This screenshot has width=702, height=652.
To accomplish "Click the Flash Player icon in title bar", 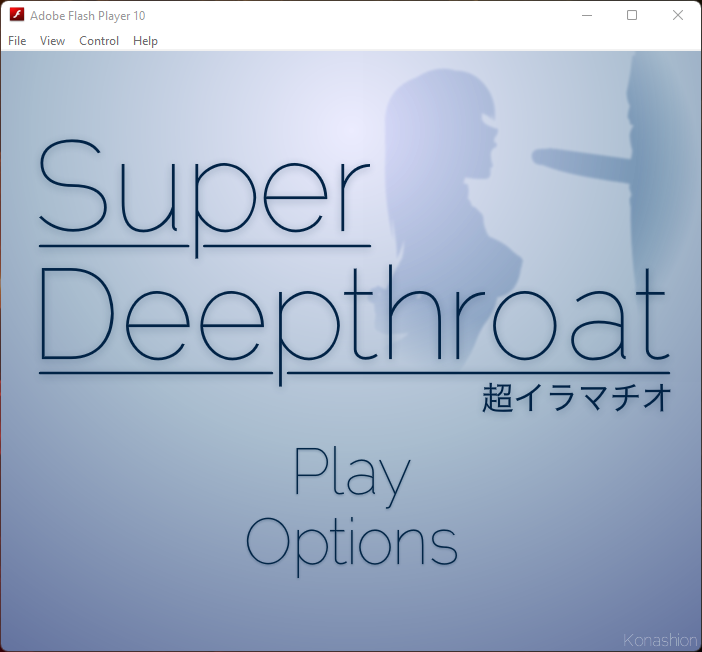I will pyautogui.click(x=17, y=16).
